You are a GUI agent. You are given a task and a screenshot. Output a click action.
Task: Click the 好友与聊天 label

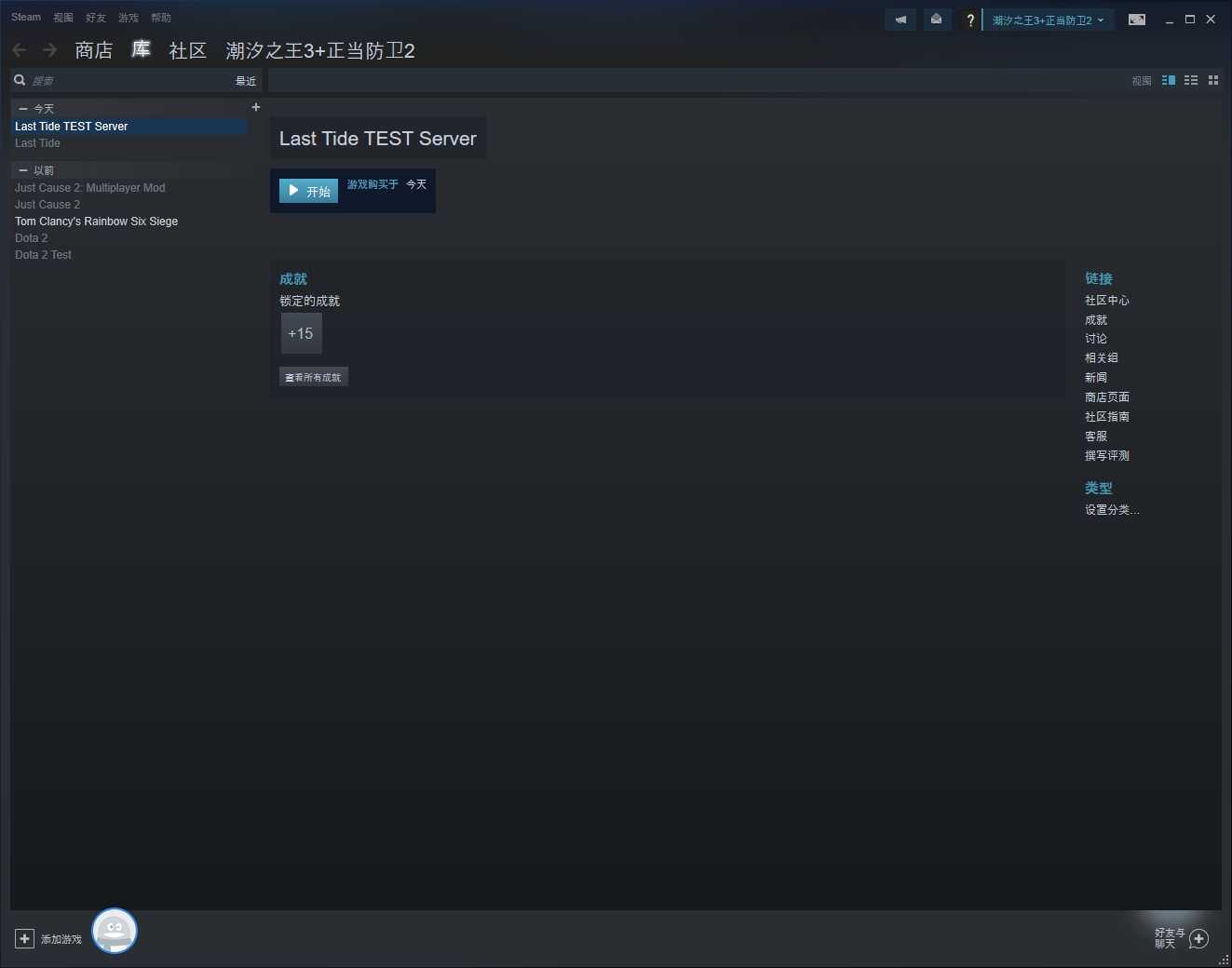(1170, 938)
